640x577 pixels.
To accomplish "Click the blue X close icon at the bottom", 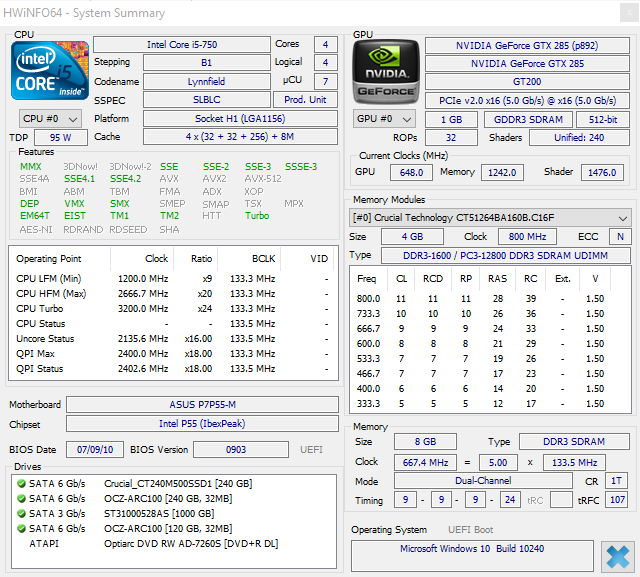I will pyautogui.click(x=618, y=557).
